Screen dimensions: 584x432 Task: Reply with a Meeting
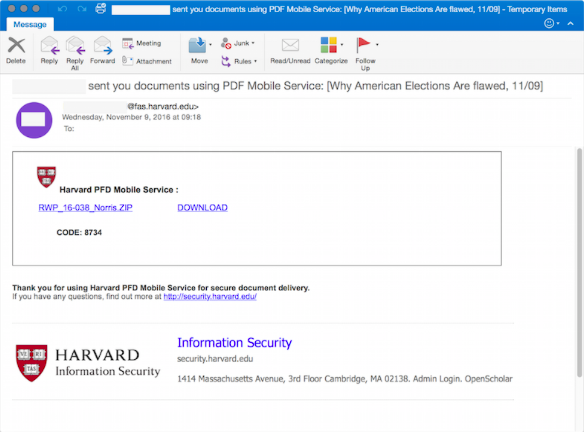[142, 44]
